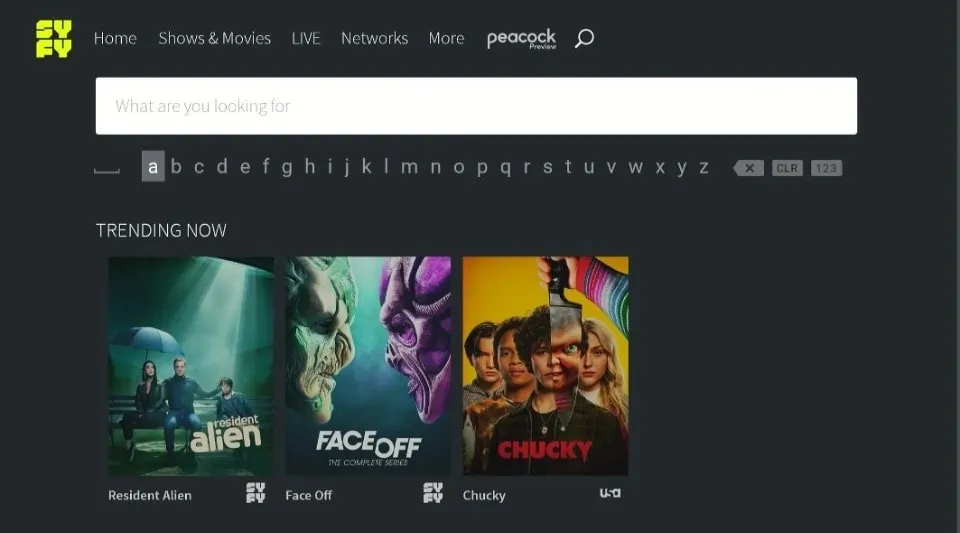
Task: Select letter b on keyboard
Action: pos(176,166)
